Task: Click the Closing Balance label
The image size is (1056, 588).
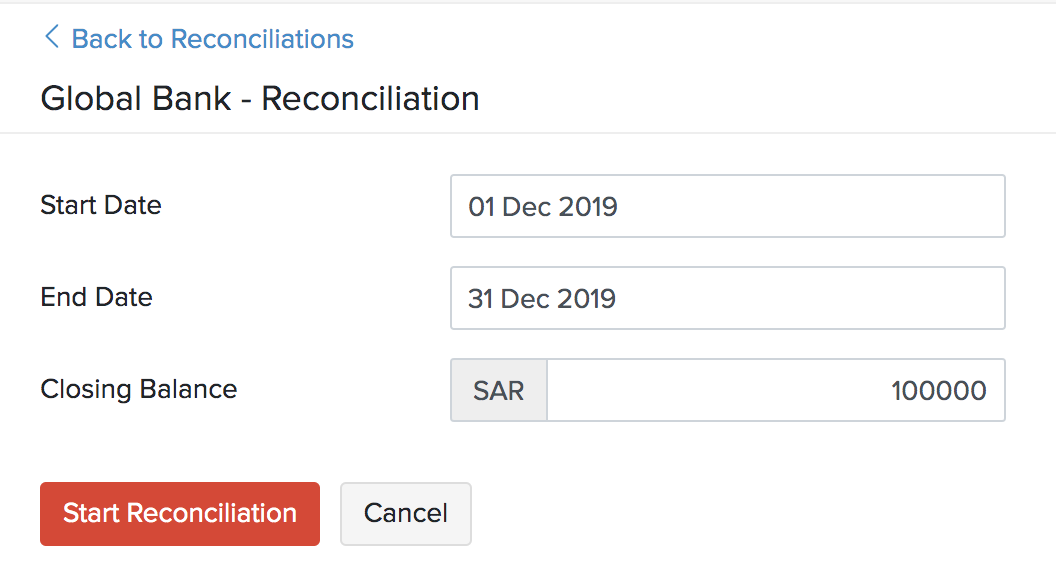Action: click(138, 389)
